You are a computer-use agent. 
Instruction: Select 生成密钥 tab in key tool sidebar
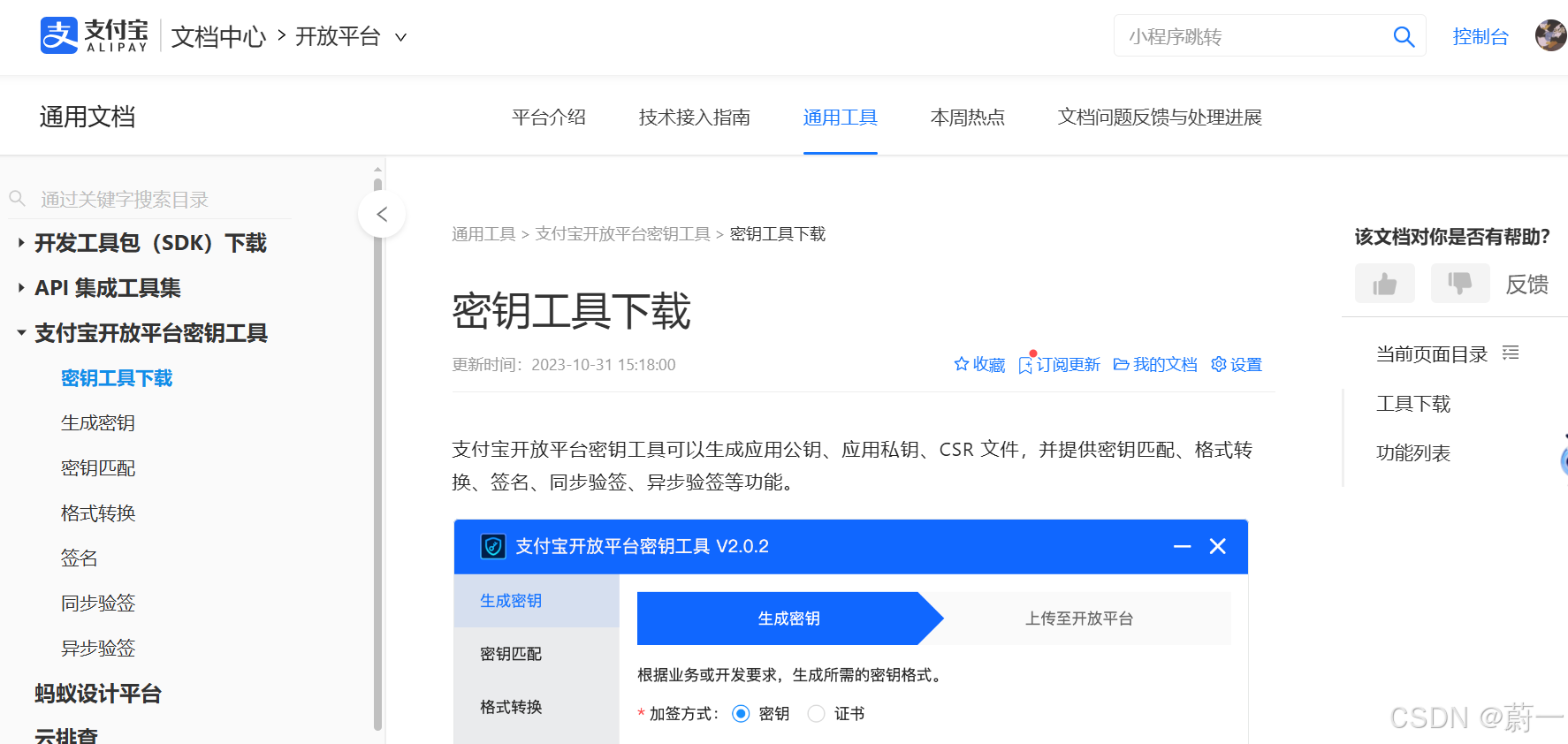pyautogui.click(x=537, y=601)
